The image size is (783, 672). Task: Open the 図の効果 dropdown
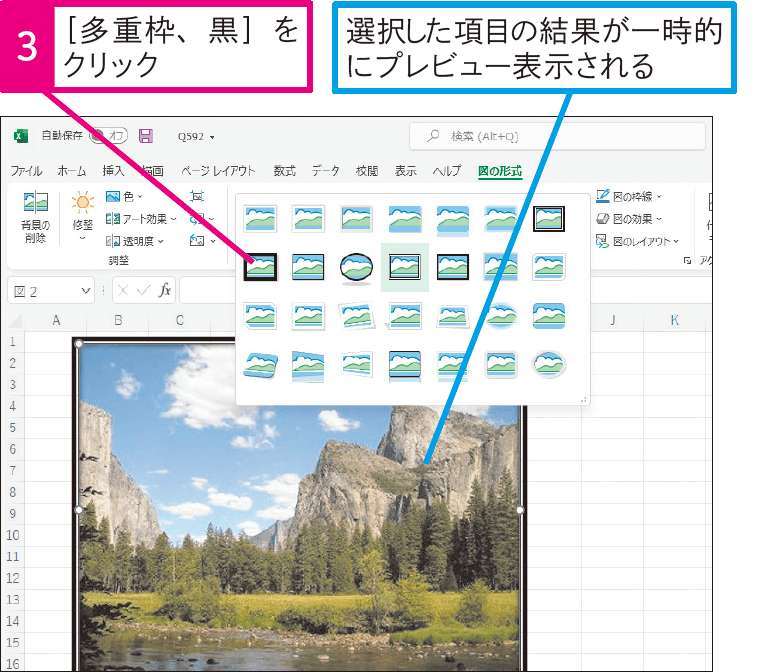click(x=629, y=219)
